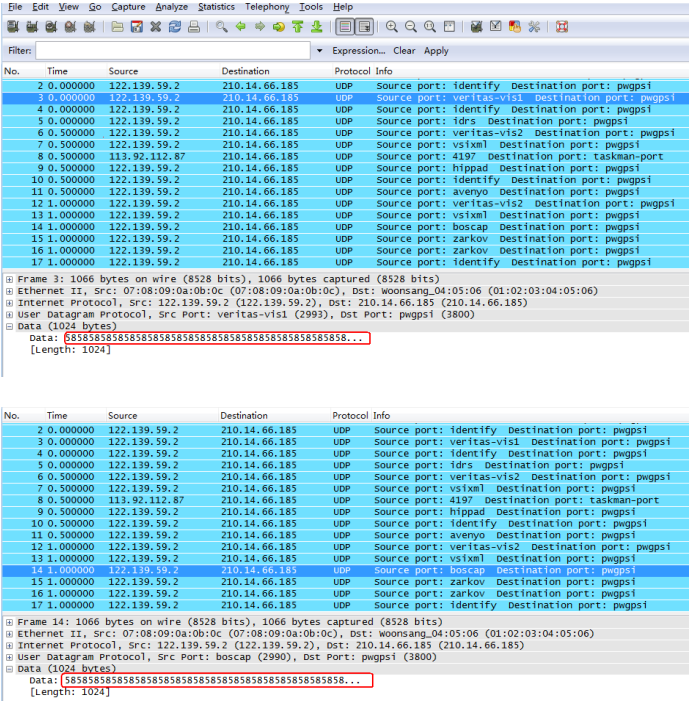Go back using the left green arrow
Viewport: 689px width, 701px height.
tap(241, 27)
